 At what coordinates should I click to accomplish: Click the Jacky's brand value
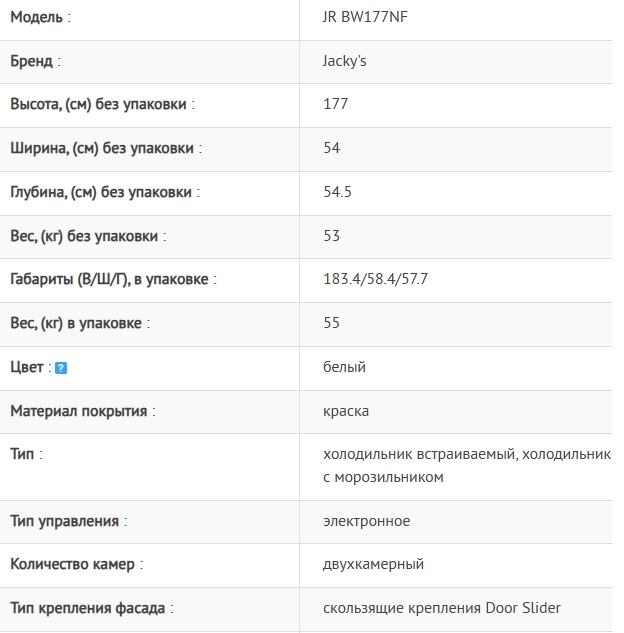pyautogui.click(x=345, y=61)
